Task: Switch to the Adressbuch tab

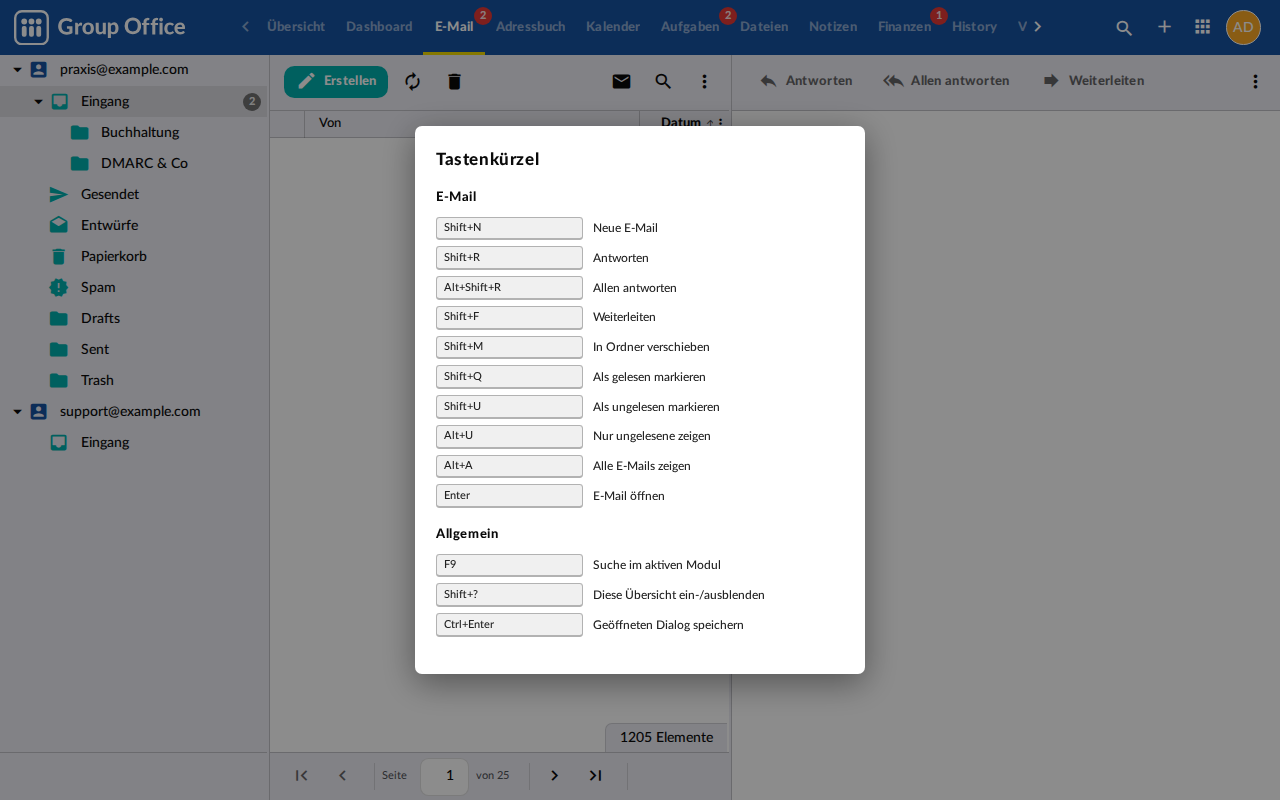Action: 530,27
